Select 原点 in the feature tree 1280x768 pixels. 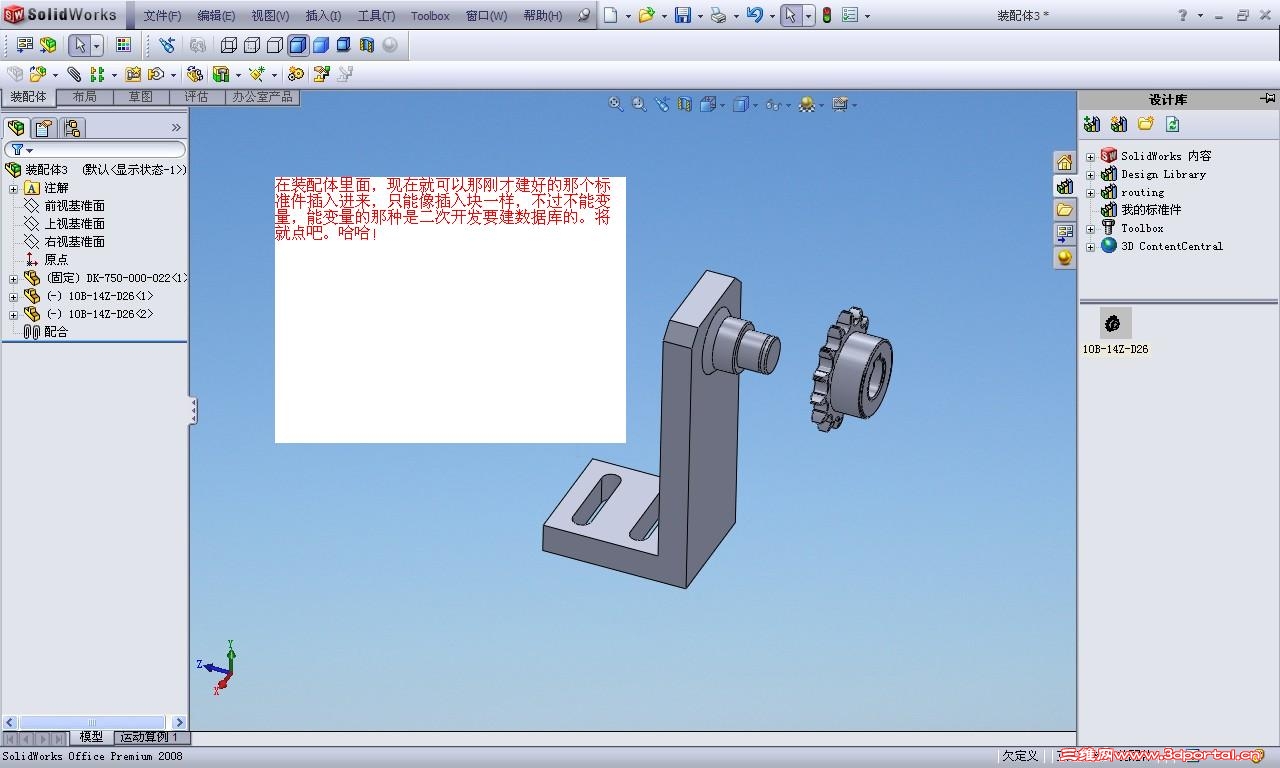click(x=56, y=260)
